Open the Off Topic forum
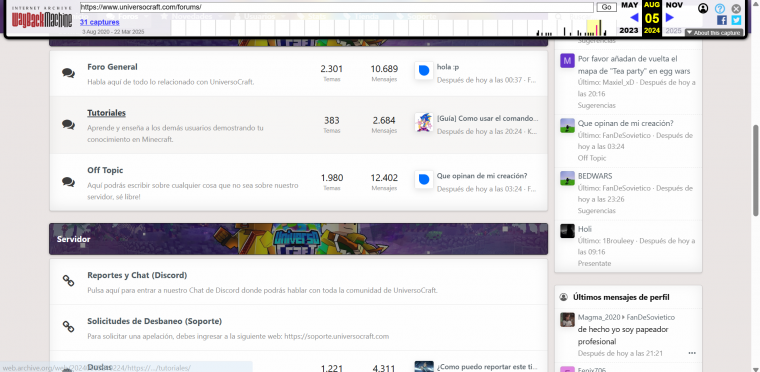760x372 pixels. click(105, 170)
